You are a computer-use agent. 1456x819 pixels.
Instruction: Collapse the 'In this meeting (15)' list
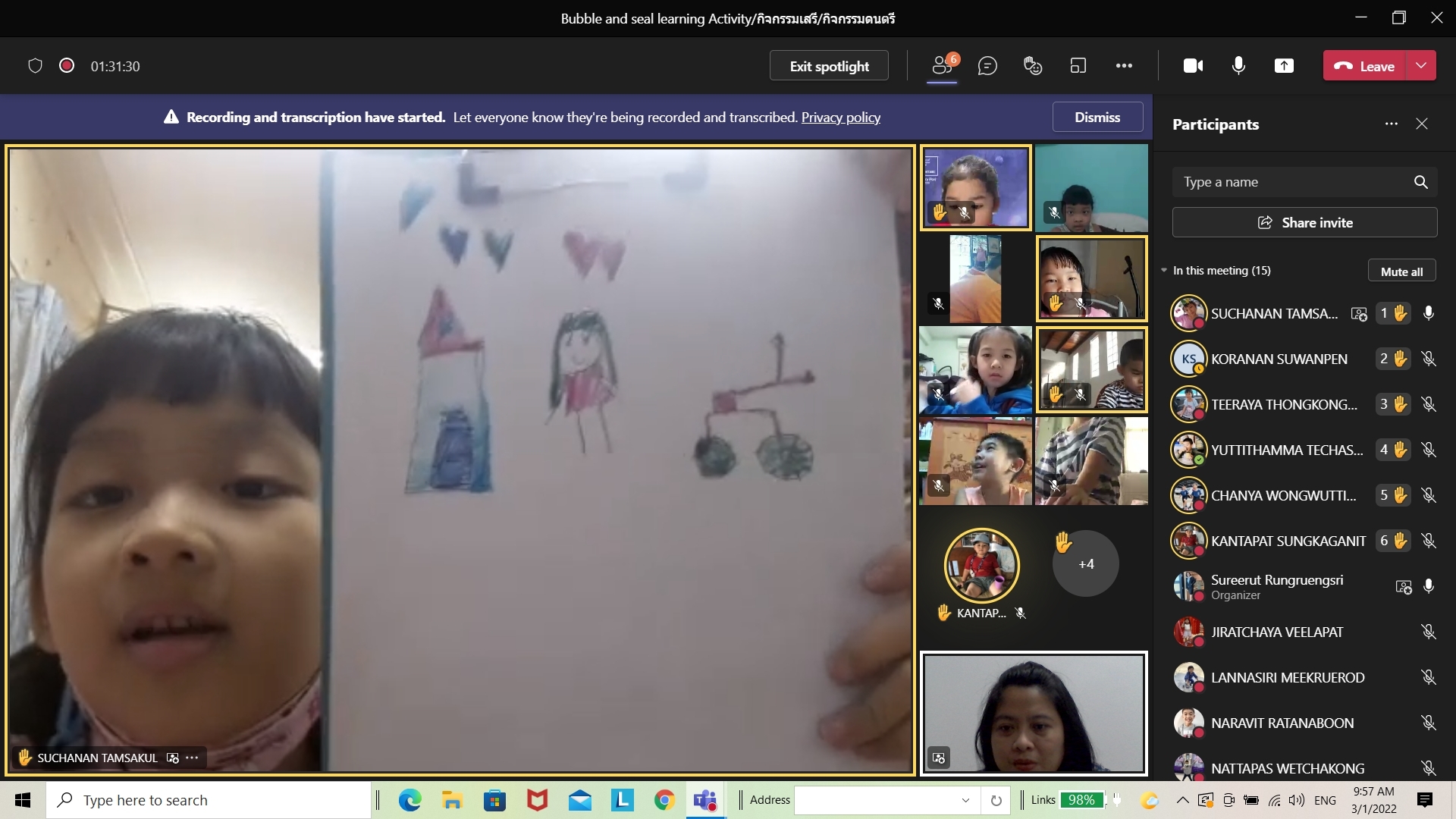(x=1164, y=271)
